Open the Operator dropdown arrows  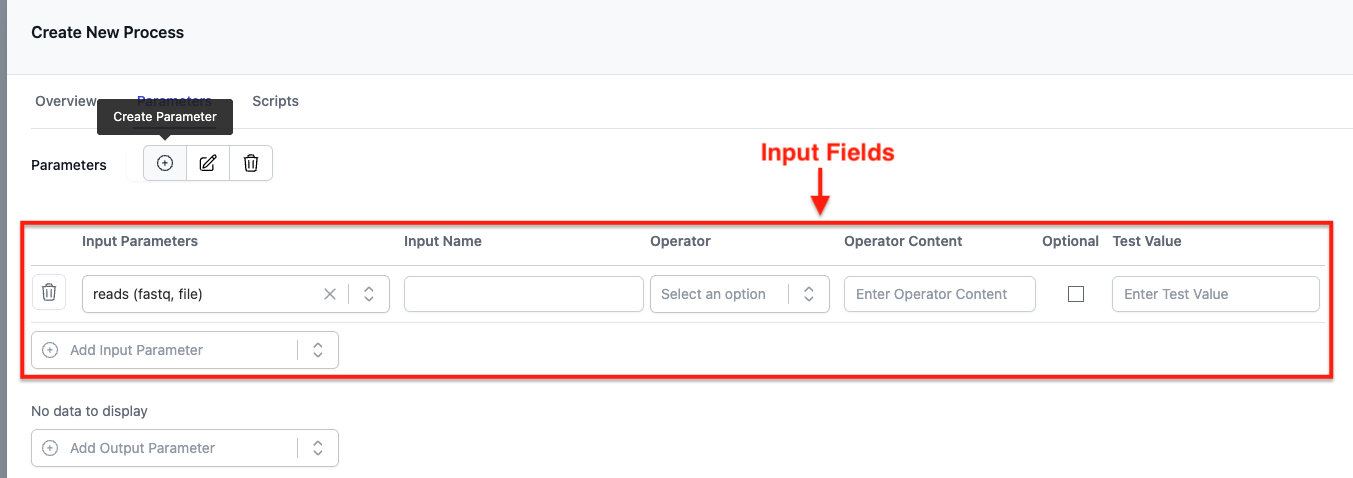click(x=809, y=294)
